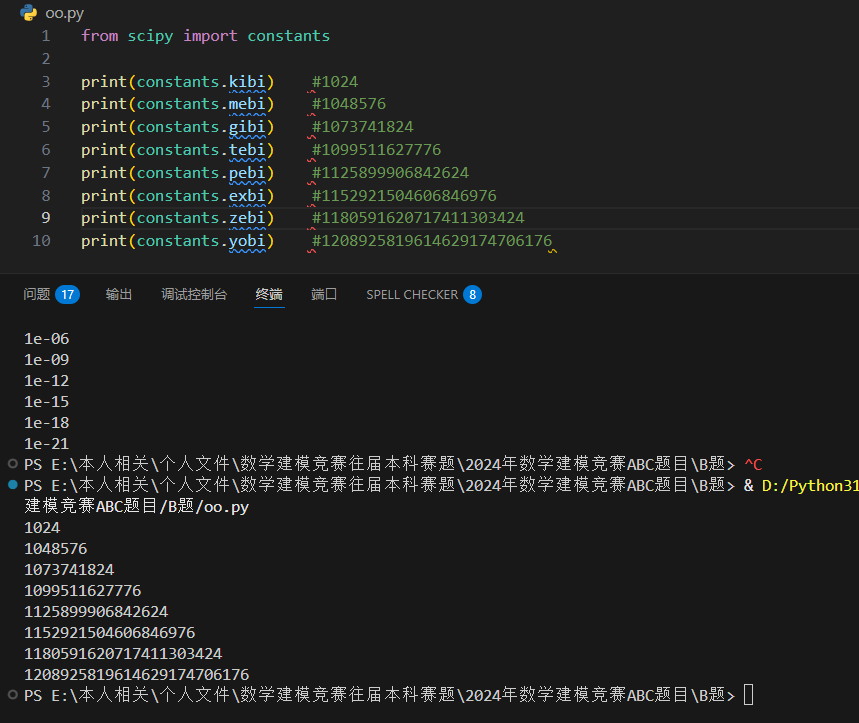Click the #1125899906842624 comment
859x723 pixels.
pos(390,173)
